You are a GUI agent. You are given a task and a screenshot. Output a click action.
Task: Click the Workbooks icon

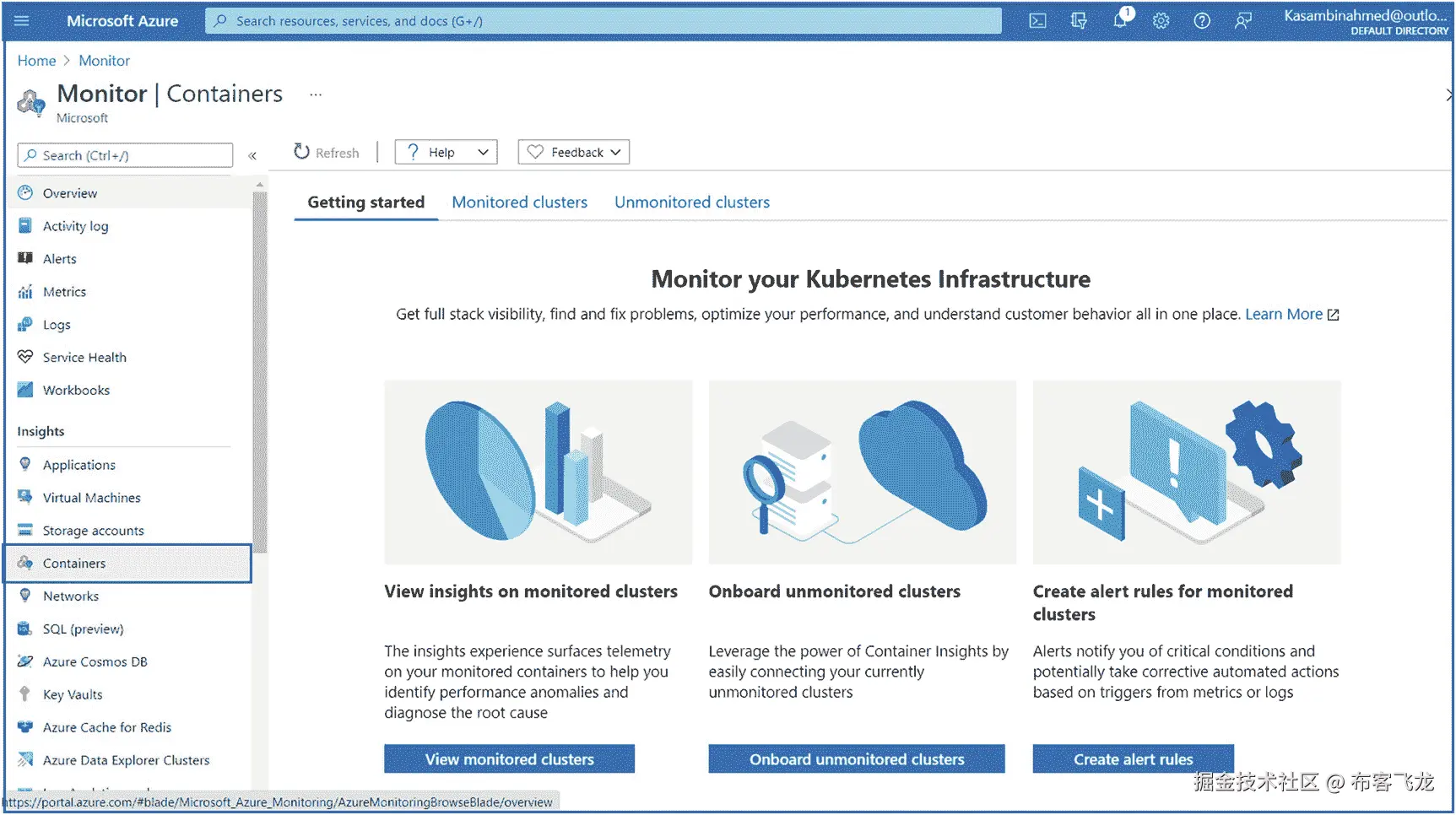click(25, 390)
